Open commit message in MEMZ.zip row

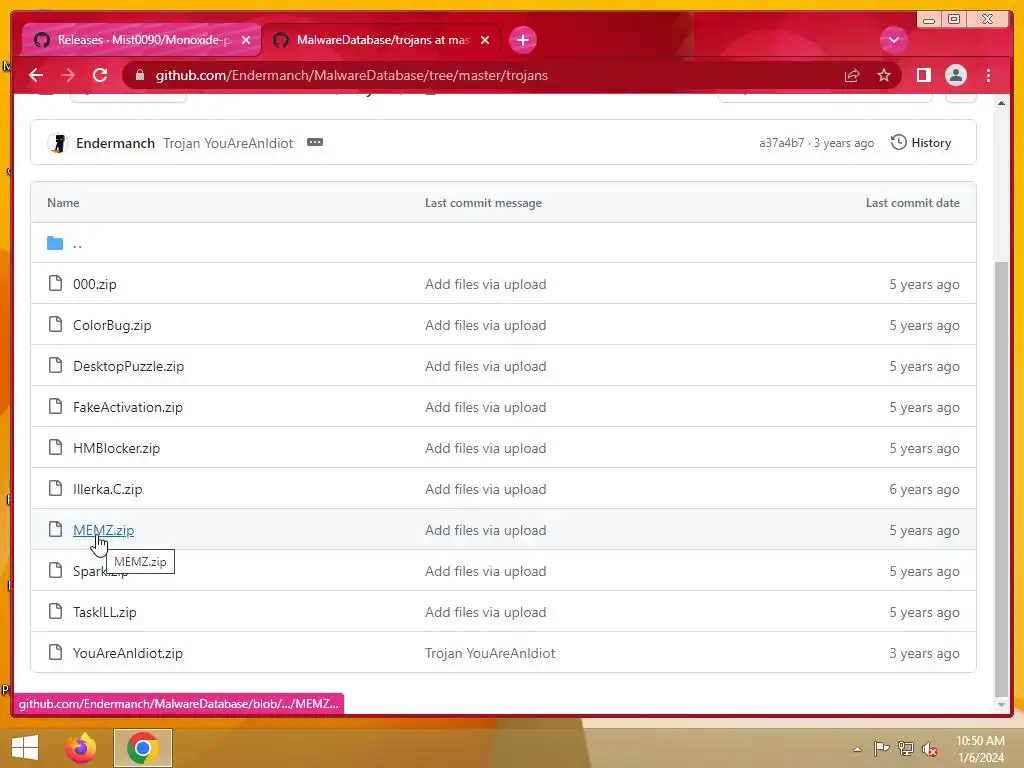pyautogui.click(x=485, y=530)
